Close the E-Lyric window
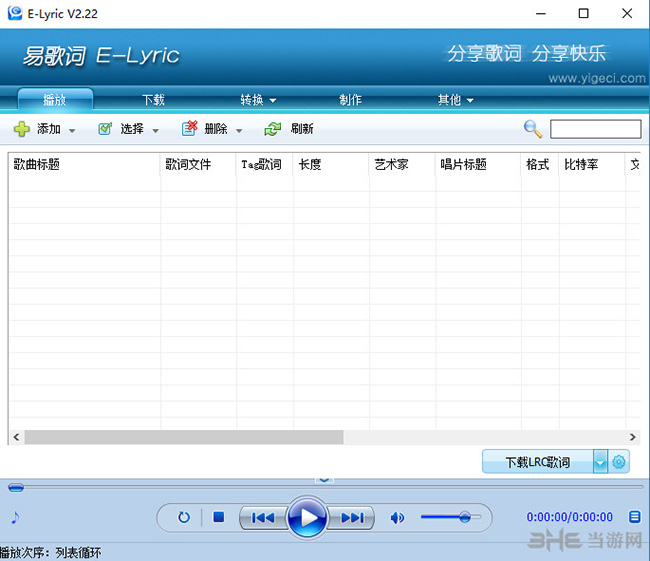The width and height of the screenshot is (650, 561). coord(627,13)
